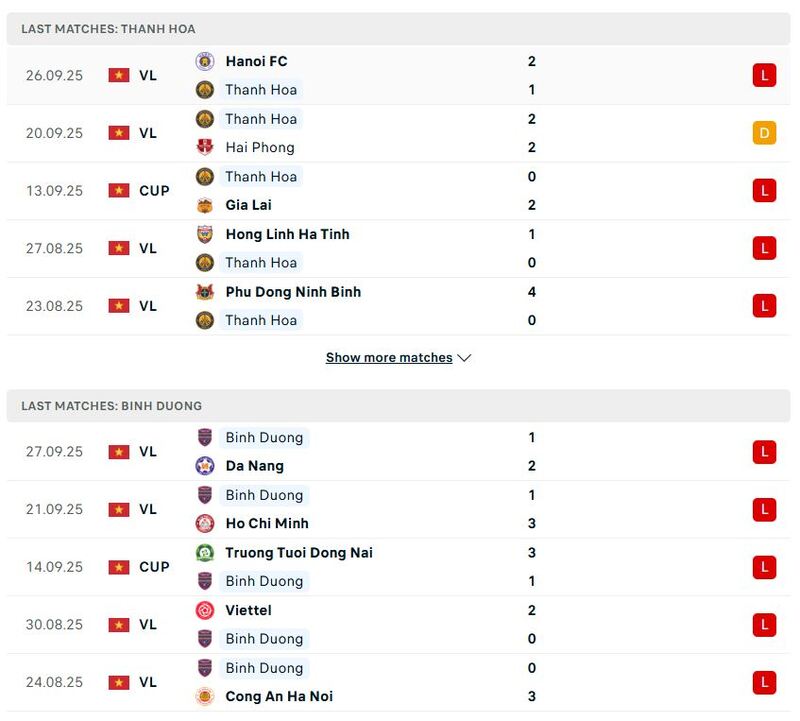Click the Cong An Ha Noi crest
Viewport: 800px width, 721px height.
coord(205,696)
